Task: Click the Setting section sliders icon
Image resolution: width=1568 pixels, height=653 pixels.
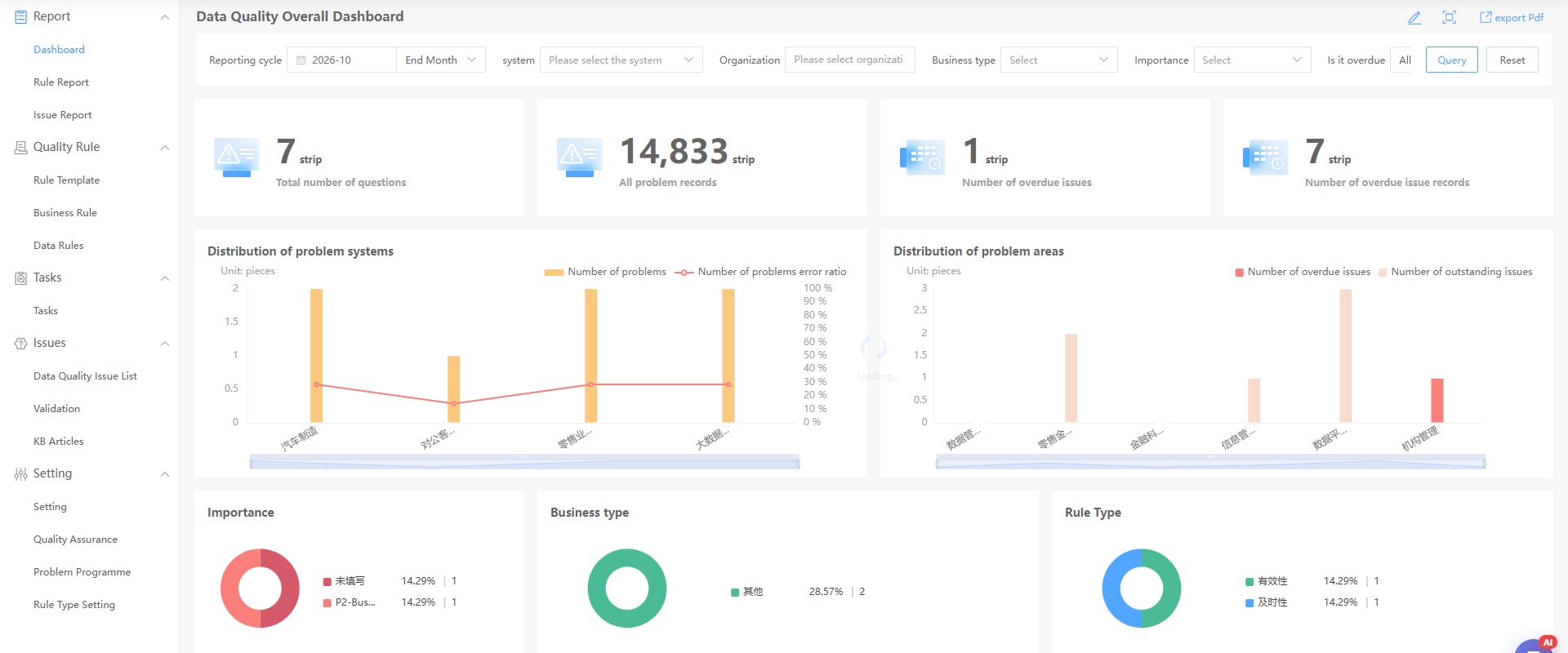Action: 20,473
